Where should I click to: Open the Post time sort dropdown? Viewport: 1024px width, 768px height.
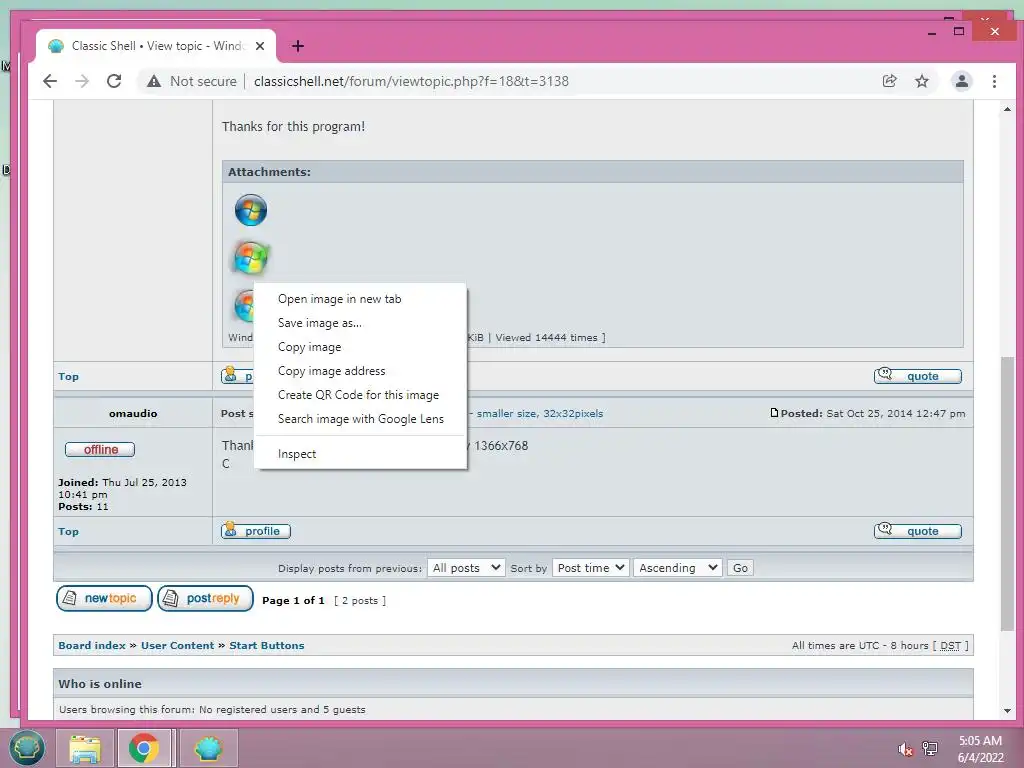tap(590, 568)
